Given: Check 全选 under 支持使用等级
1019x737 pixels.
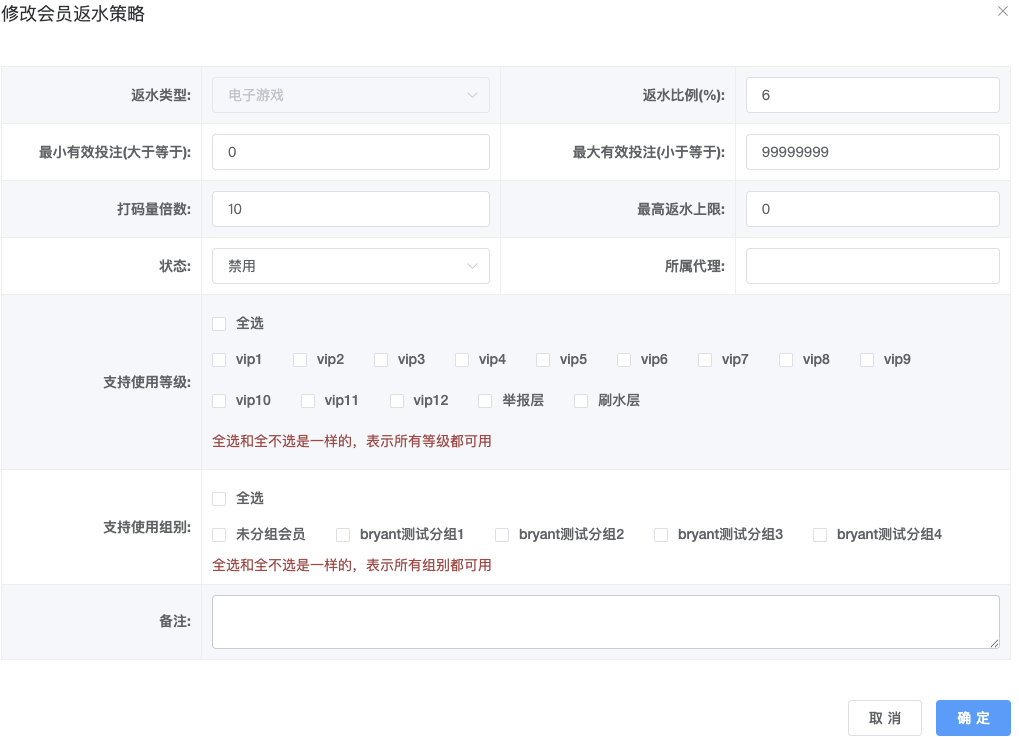Looking at the screenshot, I should click(219, 324).
